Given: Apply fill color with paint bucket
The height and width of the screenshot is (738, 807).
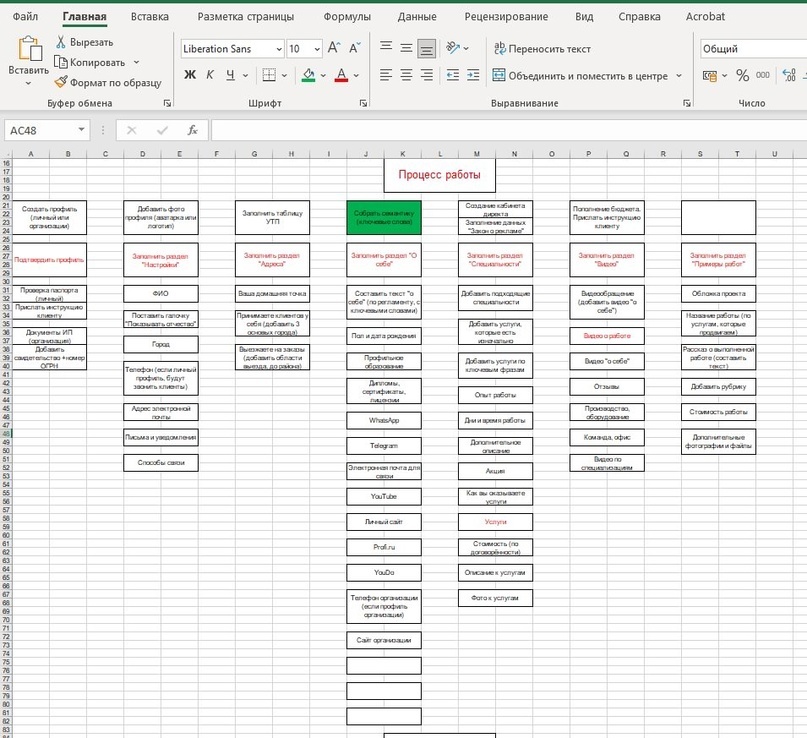Looking at the screenshot, I should pos(308,75).
